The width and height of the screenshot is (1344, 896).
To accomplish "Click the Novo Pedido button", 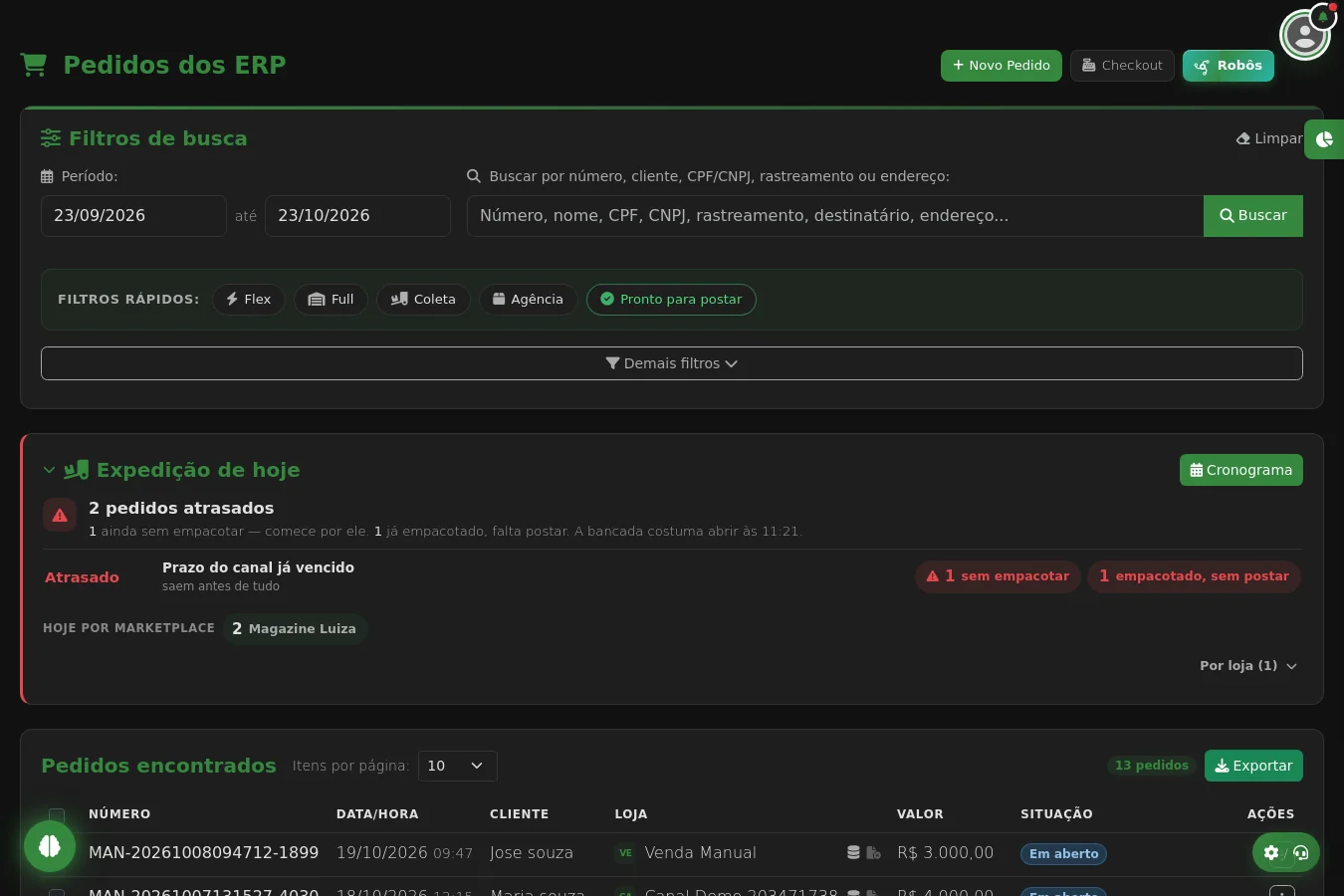I will [1002, 66].
